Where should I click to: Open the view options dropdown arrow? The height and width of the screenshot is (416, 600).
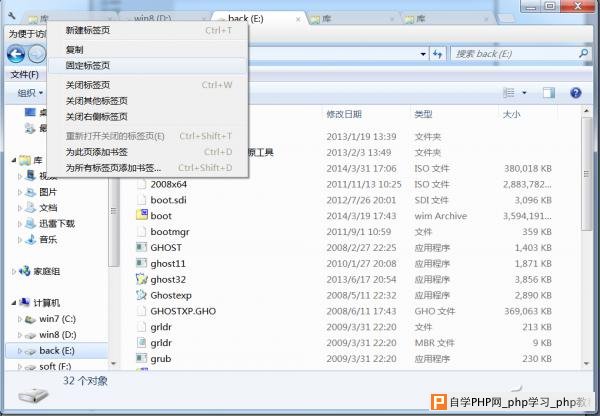(524, 93)
